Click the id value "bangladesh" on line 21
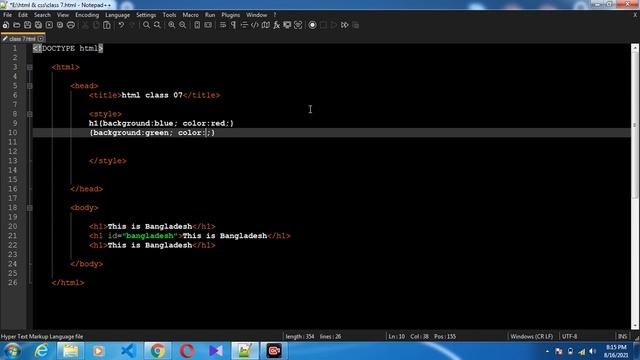The width and height of the screenshot is (640, 360). point(150,236)
